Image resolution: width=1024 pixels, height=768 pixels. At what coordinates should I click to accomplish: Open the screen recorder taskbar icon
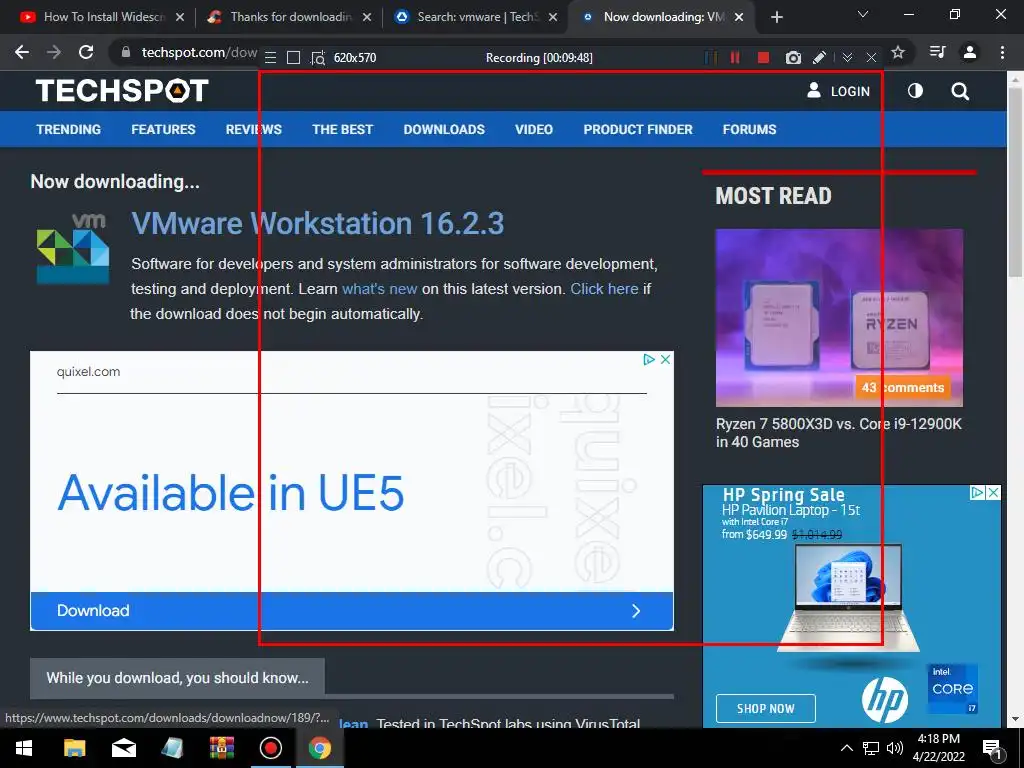pyautogui.click(x=270, y=748)
